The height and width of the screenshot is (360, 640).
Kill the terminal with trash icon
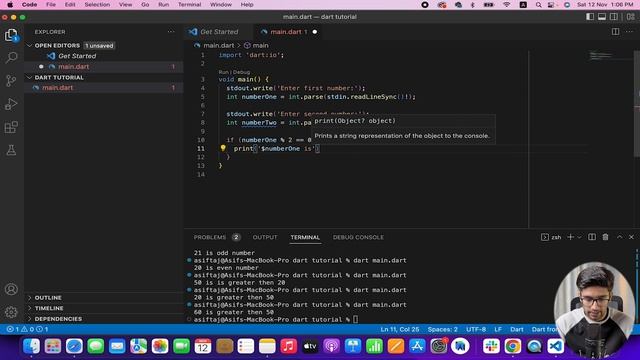[605, 237]
